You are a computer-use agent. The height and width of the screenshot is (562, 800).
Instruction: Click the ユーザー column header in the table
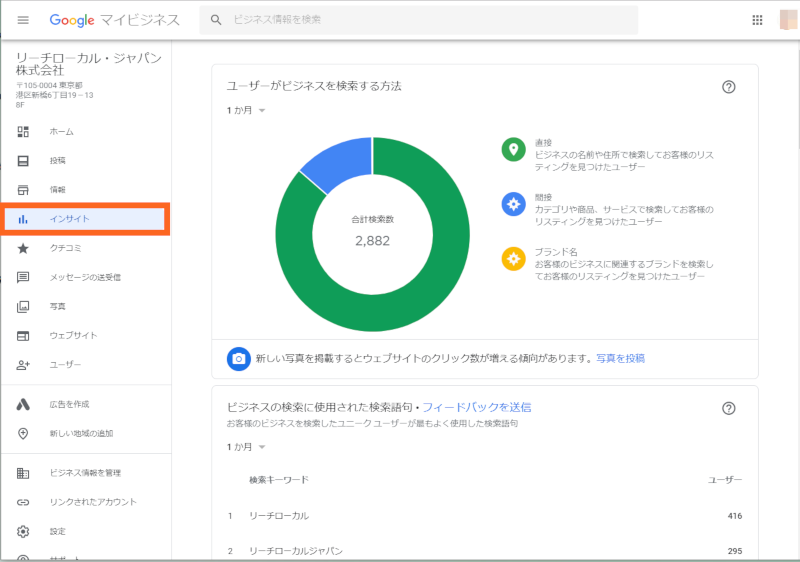click(x=725, y=480)
